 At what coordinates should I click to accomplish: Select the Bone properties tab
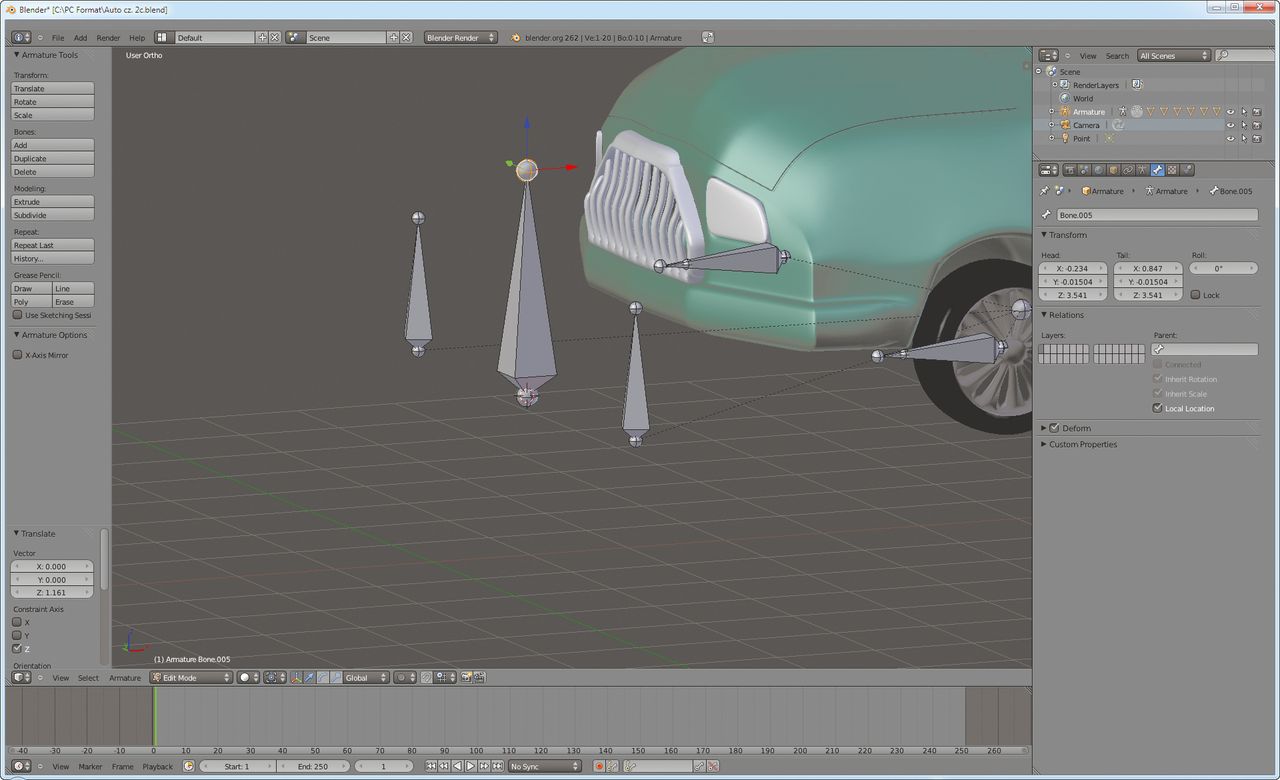pos(1157,170)
